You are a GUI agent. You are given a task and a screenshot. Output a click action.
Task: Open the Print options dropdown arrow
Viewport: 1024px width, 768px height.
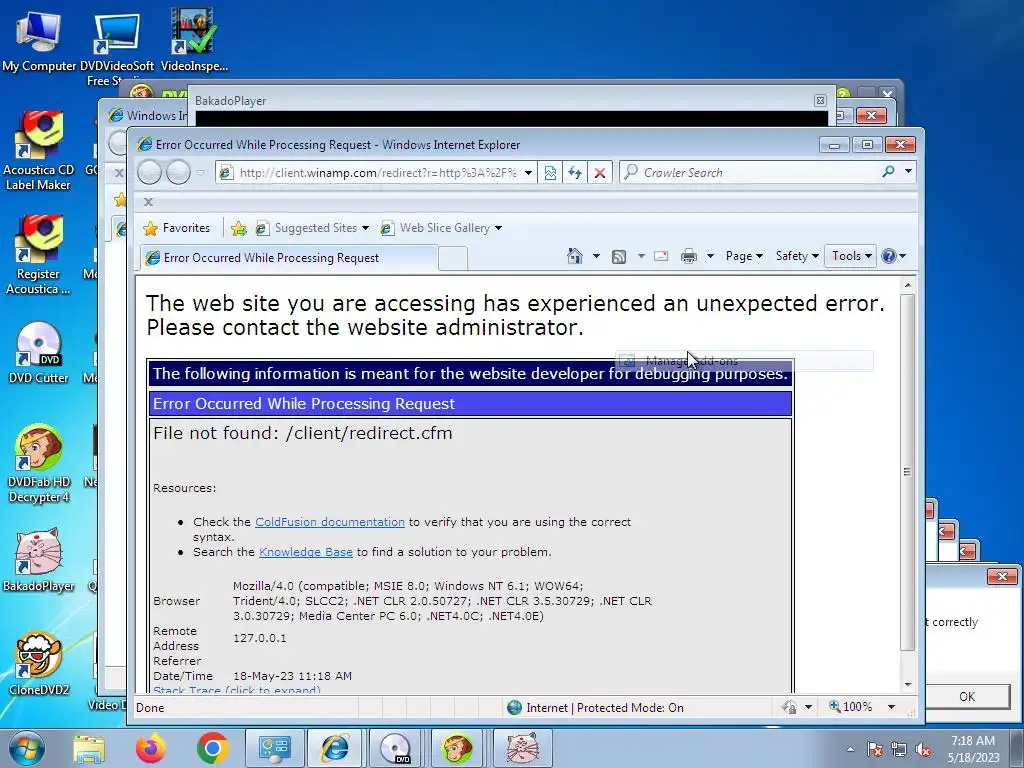pos(710,256)
